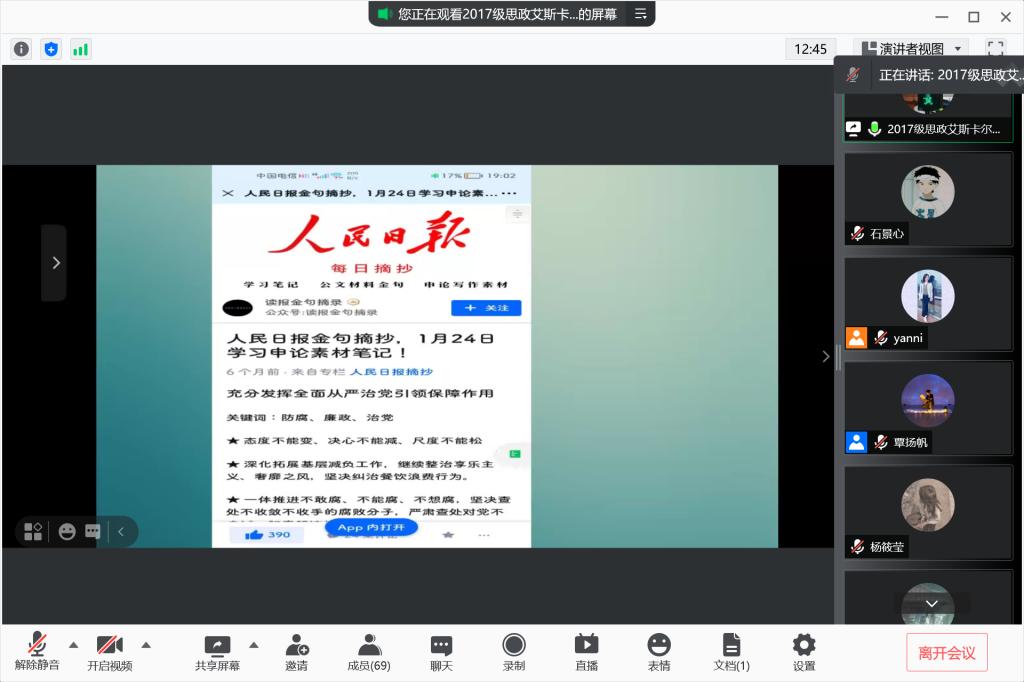Open 文档(1) documents
1024x682 pixels.
pyautogui.click(x=731, y=652)
